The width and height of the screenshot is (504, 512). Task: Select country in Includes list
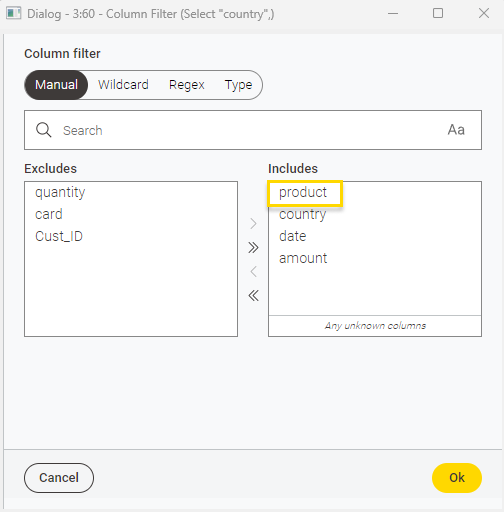(x=375, y=214)
